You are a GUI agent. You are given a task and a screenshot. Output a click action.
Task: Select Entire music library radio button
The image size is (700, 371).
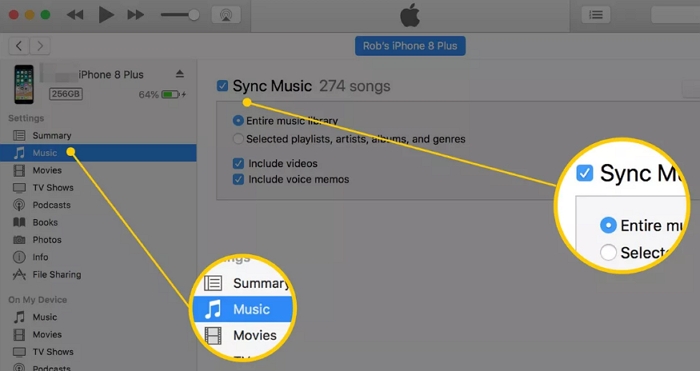coord(238,121)
